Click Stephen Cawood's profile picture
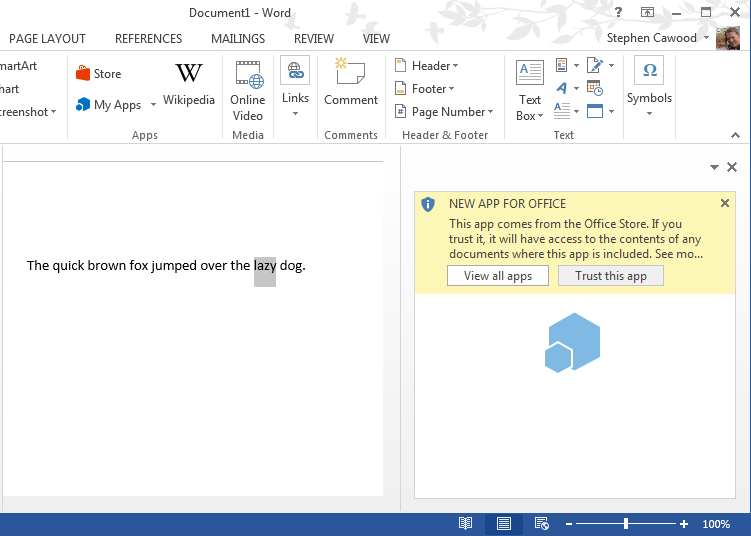The height and width of the screenshot is (536, 751). (x=727, y=38)
